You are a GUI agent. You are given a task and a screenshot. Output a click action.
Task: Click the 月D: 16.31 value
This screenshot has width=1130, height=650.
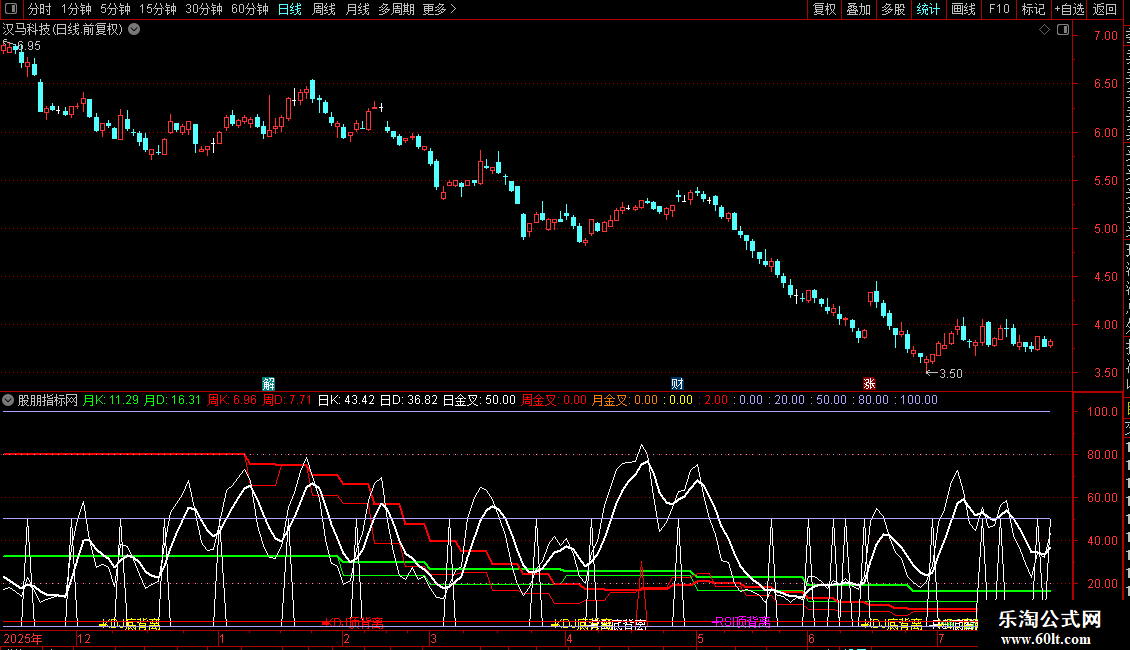coord(172,400)
